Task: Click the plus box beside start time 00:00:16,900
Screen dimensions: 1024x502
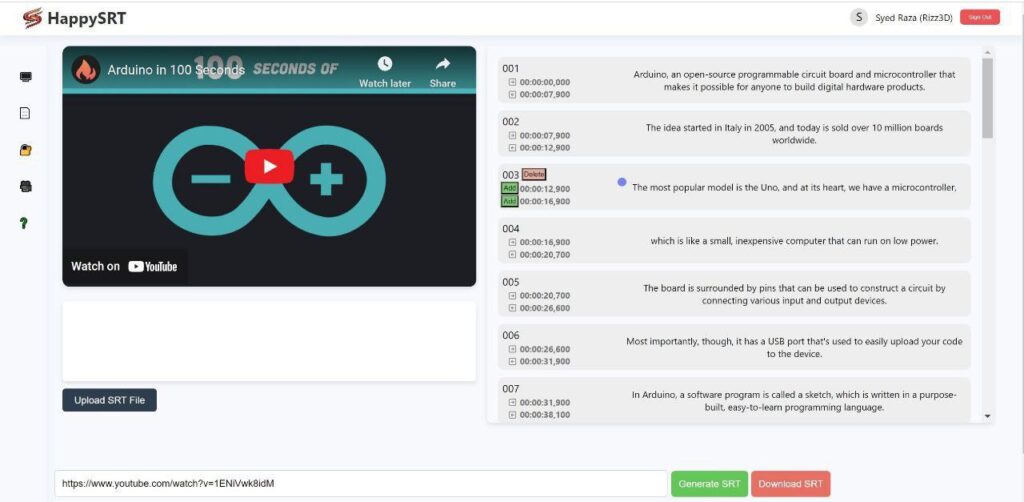Action: 512,242
